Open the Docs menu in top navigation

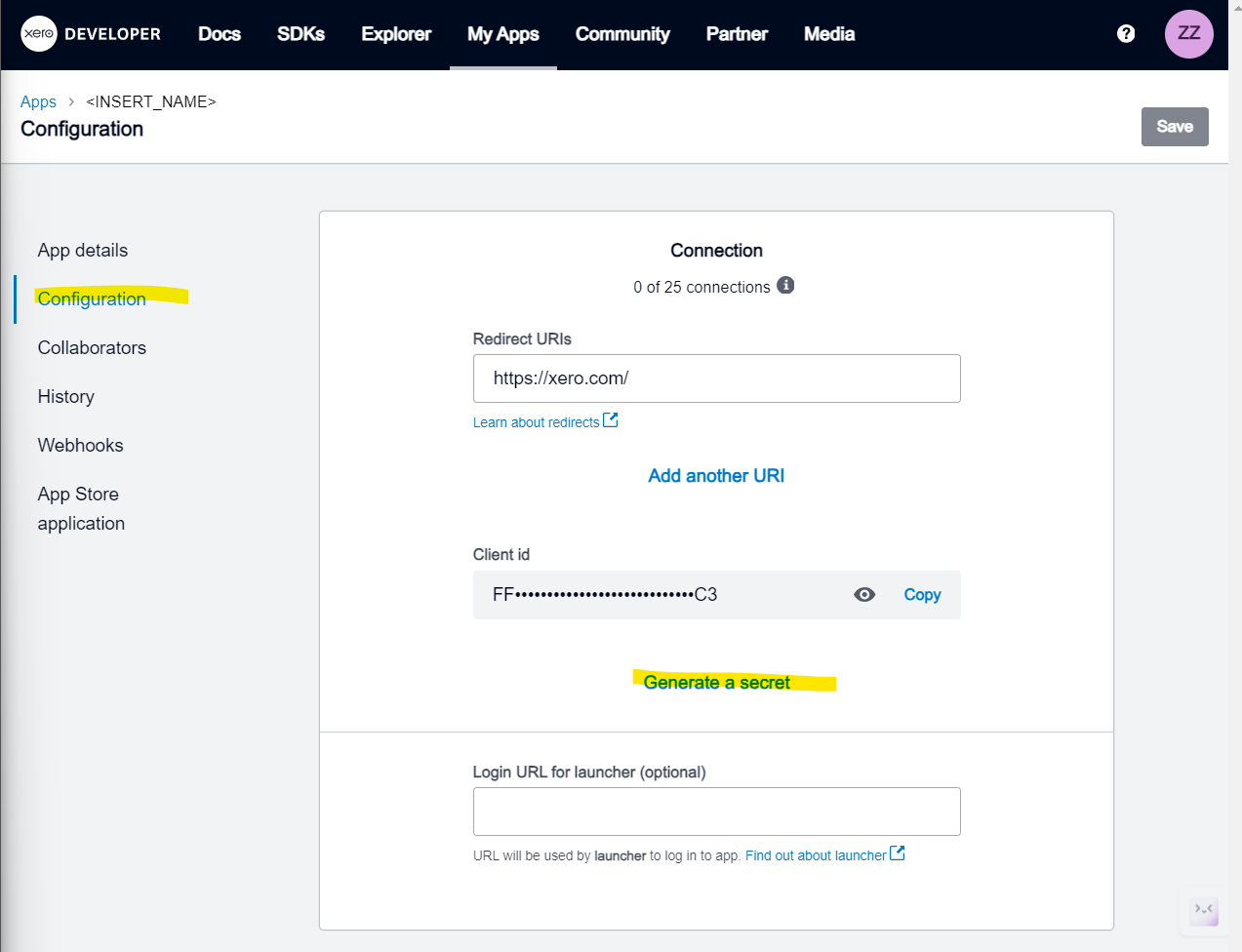coord(220,34)
